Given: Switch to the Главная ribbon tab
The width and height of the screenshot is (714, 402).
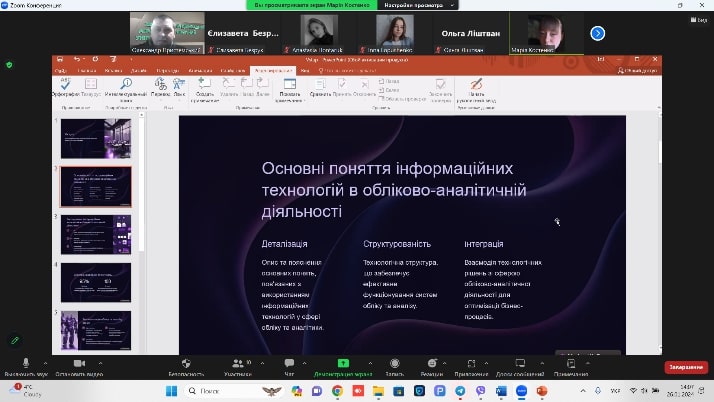Looking at the screenshot, I should (x=87, y=71).
